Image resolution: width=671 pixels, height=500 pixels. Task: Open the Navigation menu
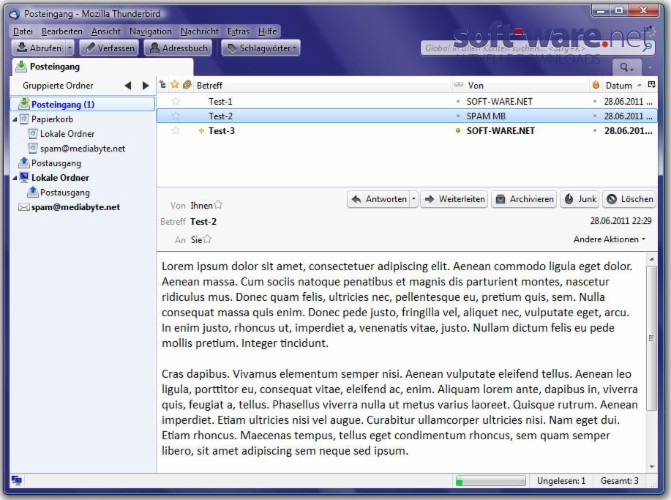(150, 31)
